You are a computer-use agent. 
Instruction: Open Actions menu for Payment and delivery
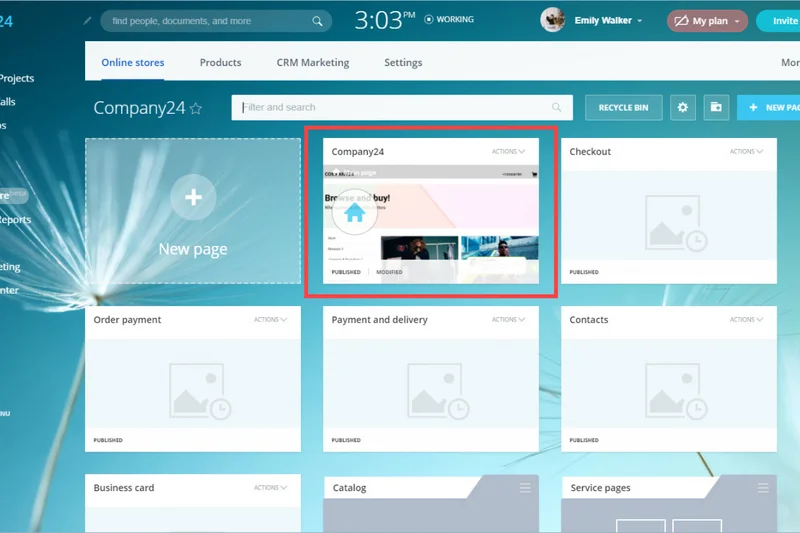[x=508, y=320]
